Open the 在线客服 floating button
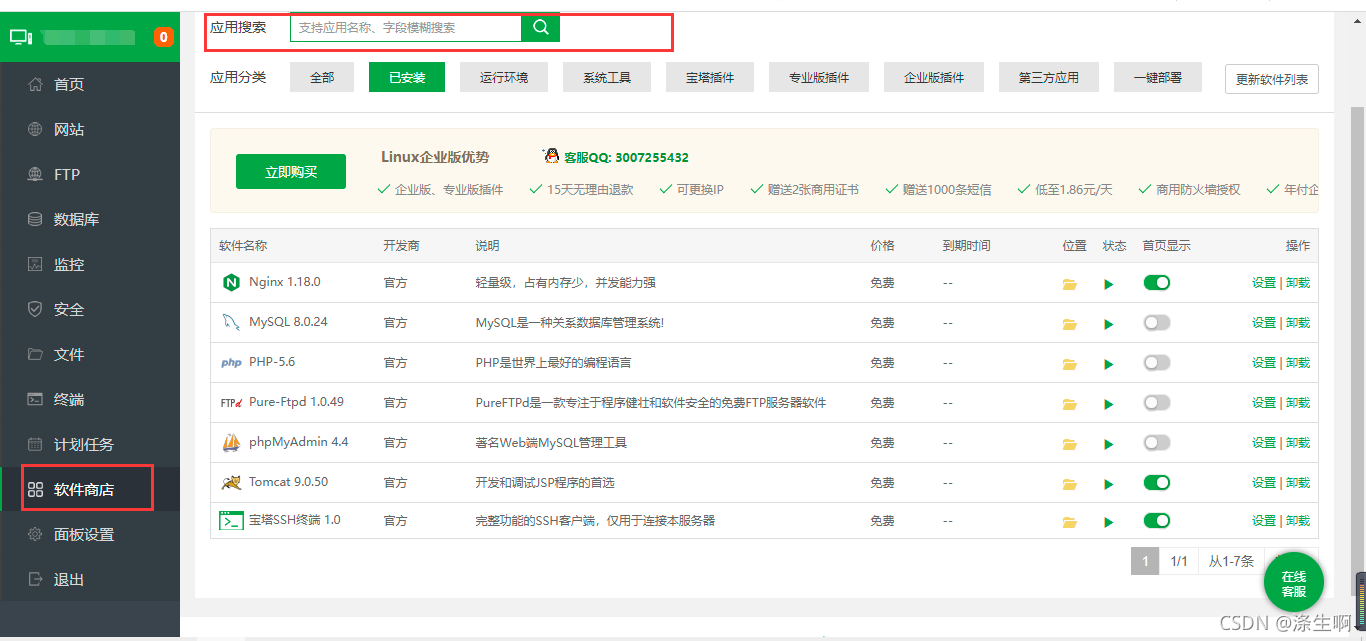 [1294, 584]
